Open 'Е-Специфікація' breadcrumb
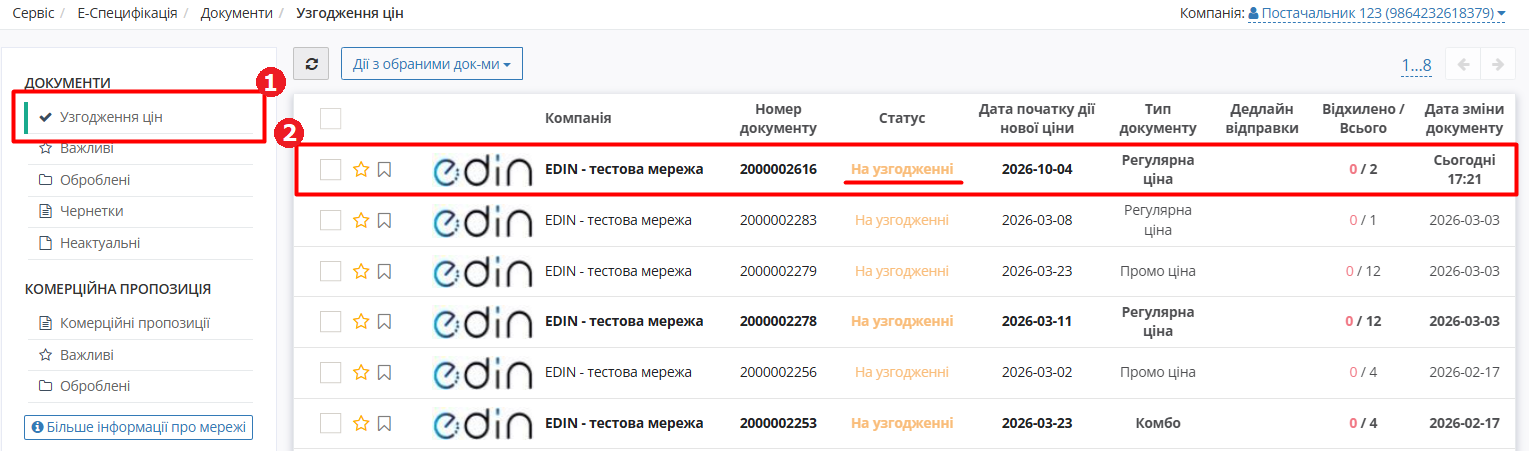The width and height of the screenshot is (1529, 451). click(127, 13)
